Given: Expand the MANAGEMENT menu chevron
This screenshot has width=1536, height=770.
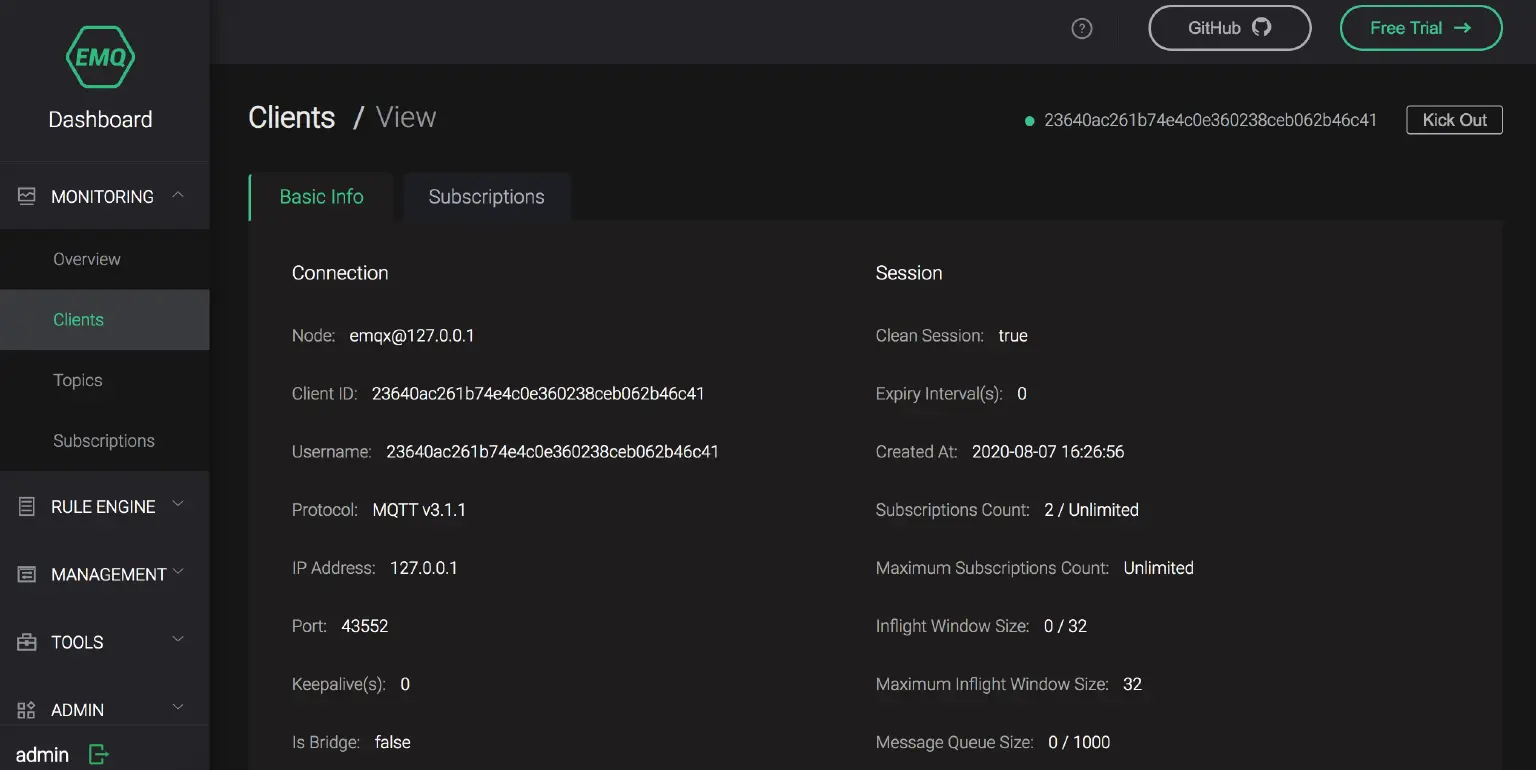Looking at the screenshot, I should pyautogui.click(x=178, y=572).
